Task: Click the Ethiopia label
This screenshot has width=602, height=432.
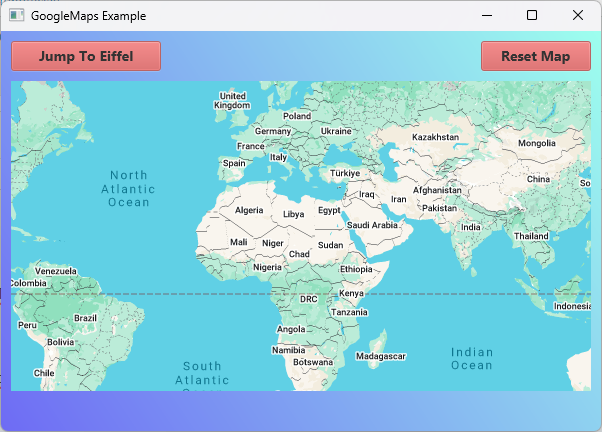Action: pyautogui.click(x=356, y=269)
